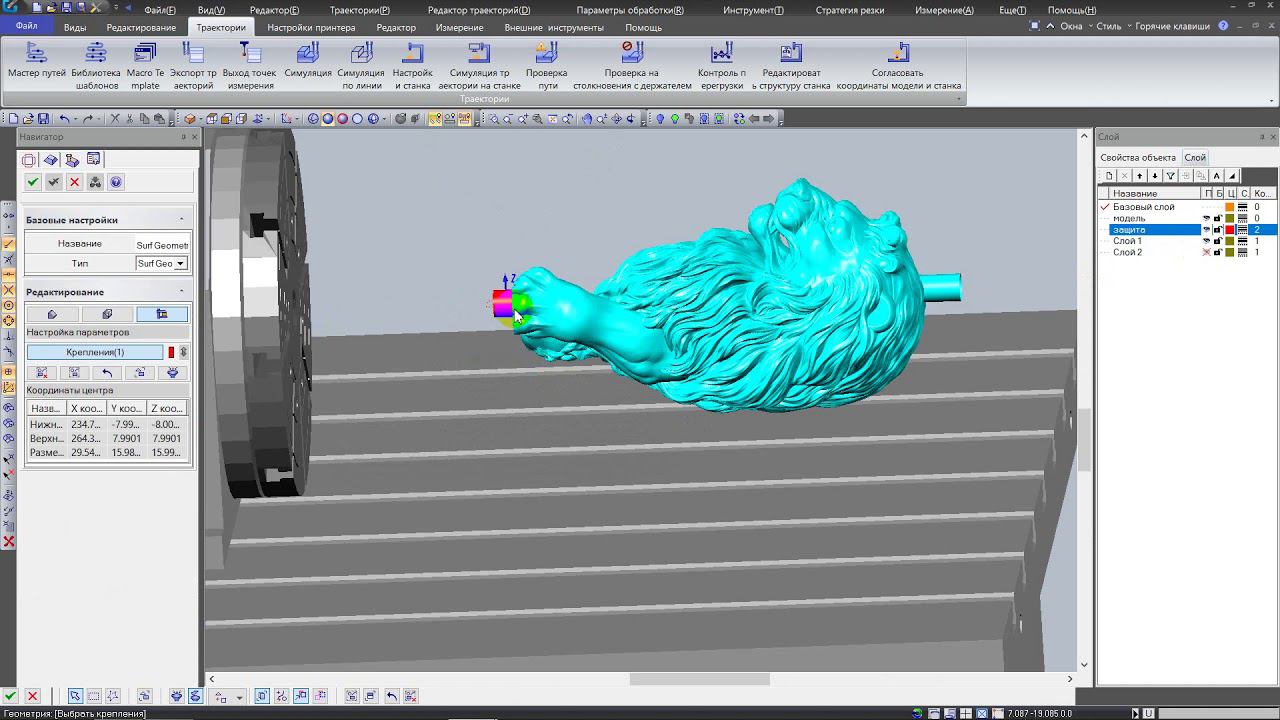Image resolution: width=1280 pixels, height=720 pixels.
Task: Open Настройки станка machine settings icon
Action: (412, 54)
